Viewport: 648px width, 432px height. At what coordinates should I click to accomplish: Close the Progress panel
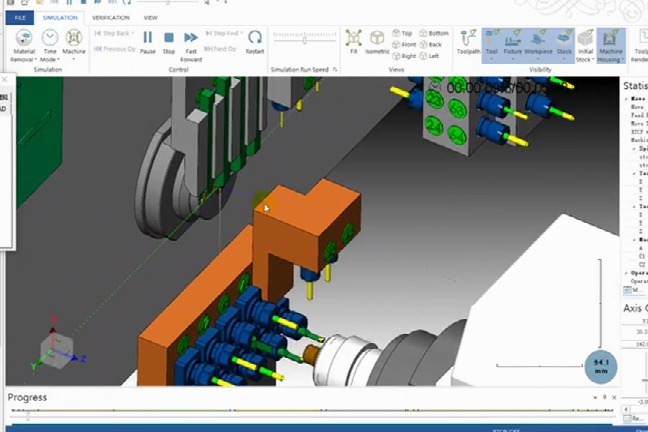614,397
